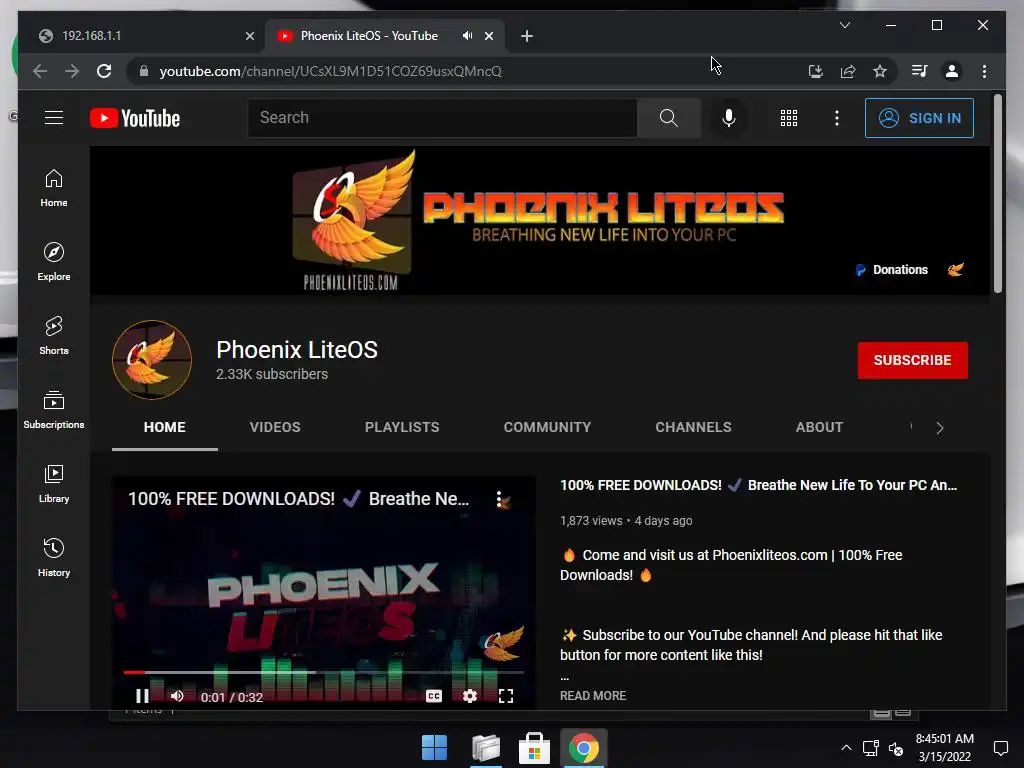The width and height of the screenshot is (1024, 768).
Task: Select the HOME channel tab
Action: point(165,427)
